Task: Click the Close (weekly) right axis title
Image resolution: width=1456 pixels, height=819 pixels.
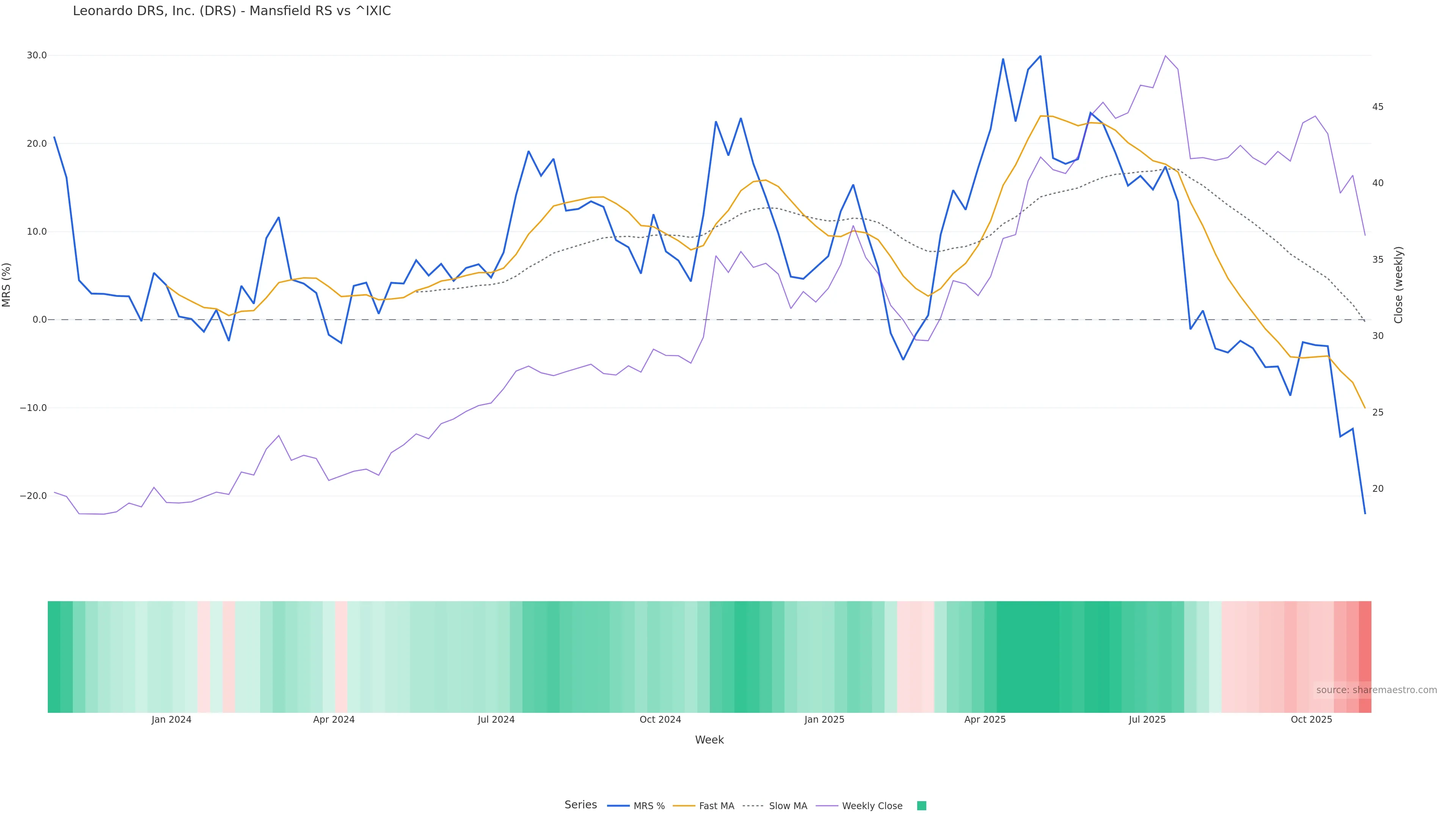Action: click(1398, 285)
